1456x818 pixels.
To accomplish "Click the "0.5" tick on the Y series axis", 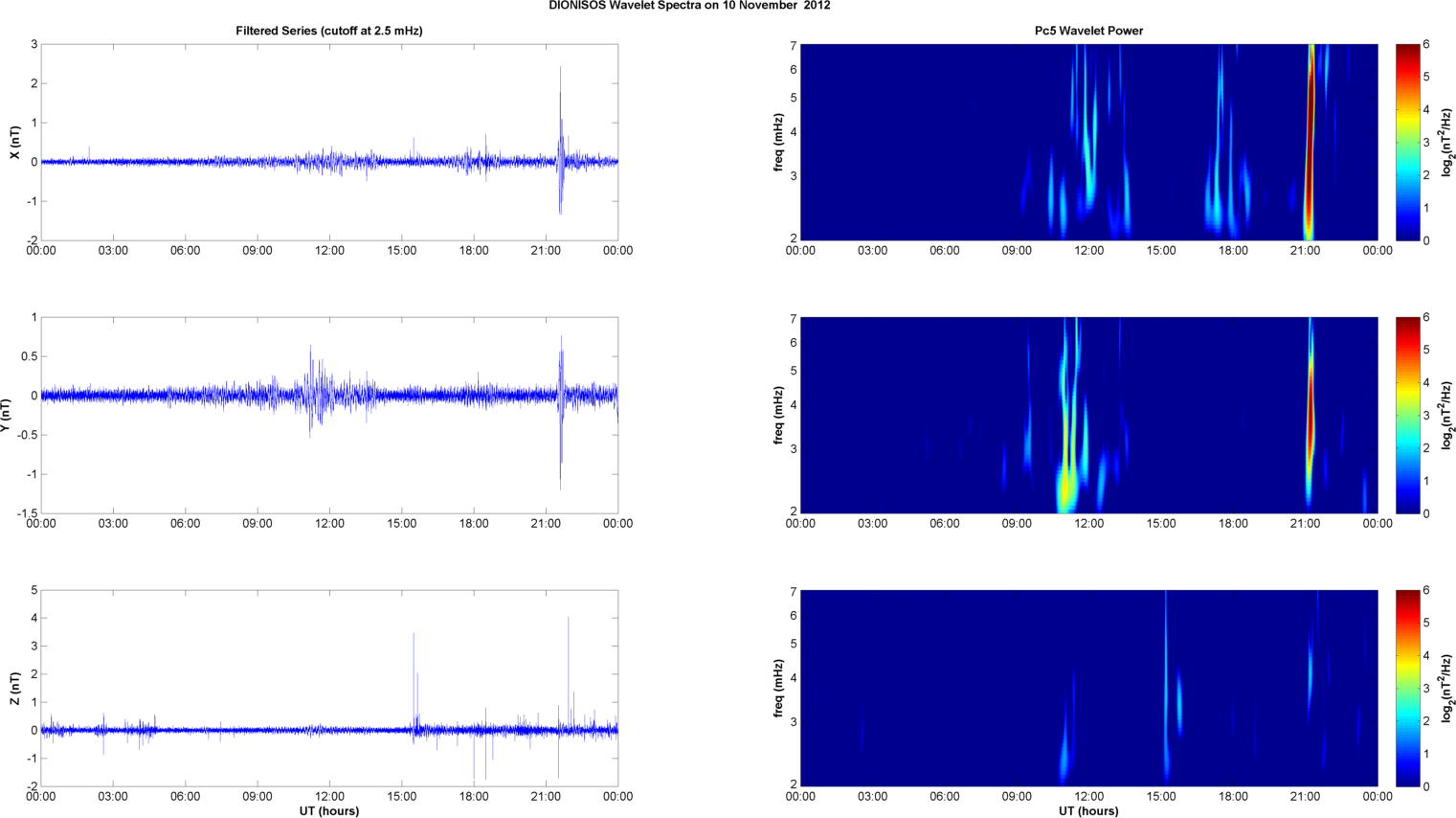I will [29, 356].
